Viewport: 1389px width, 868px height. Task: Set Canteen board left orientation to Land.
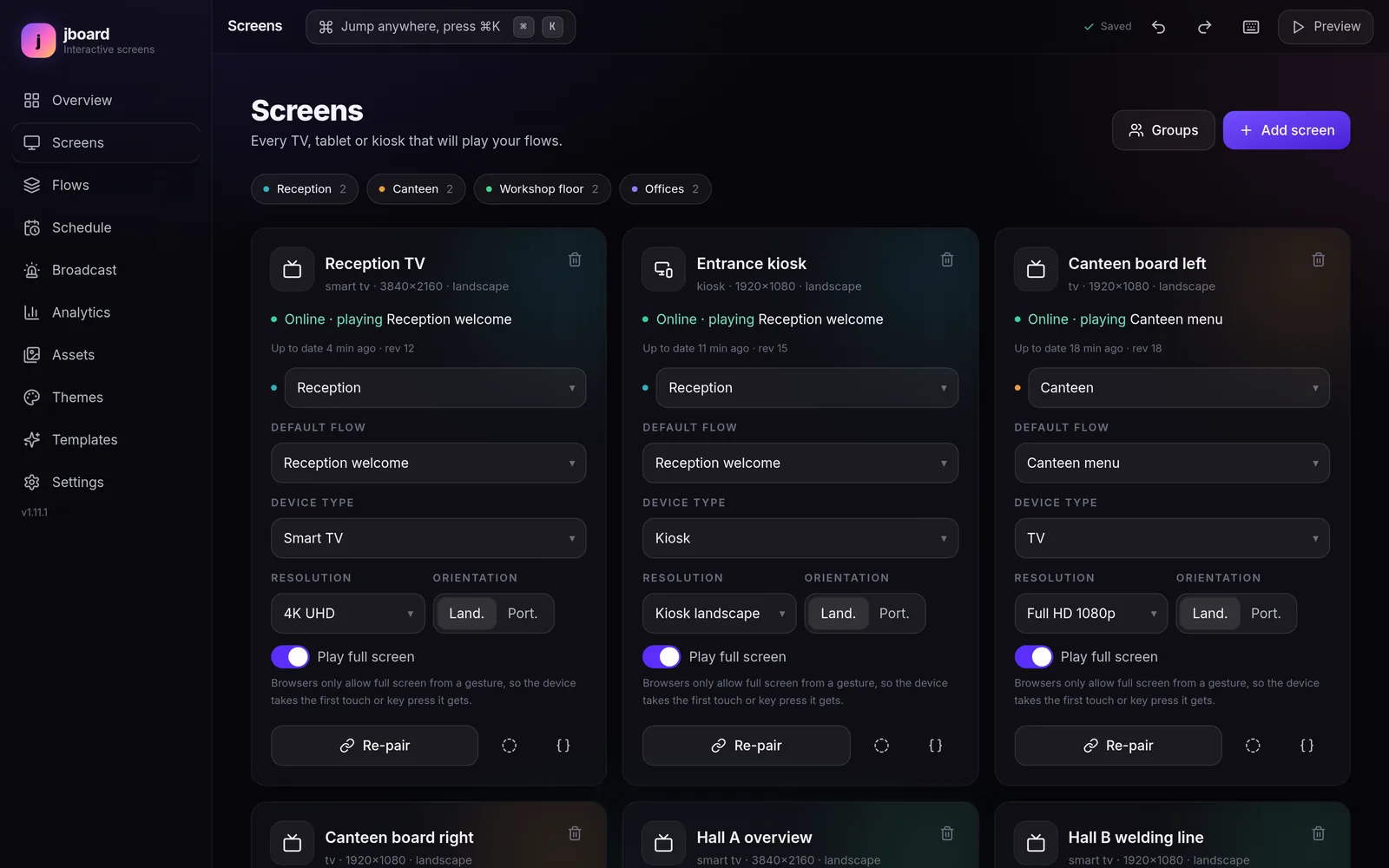(x=1209, y=614)
